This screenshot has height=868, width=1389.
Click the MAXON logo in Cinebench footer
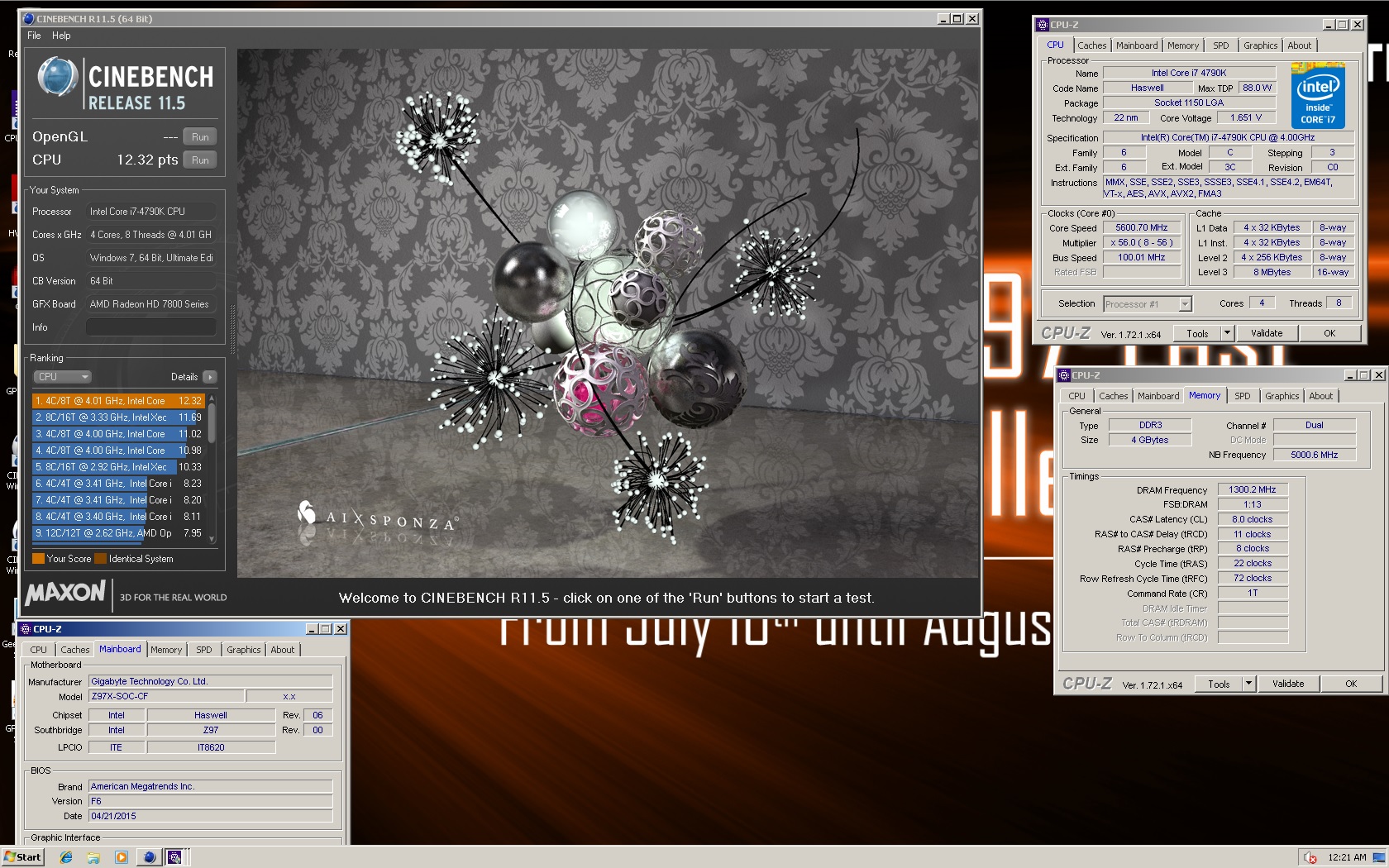pos(66,593)
